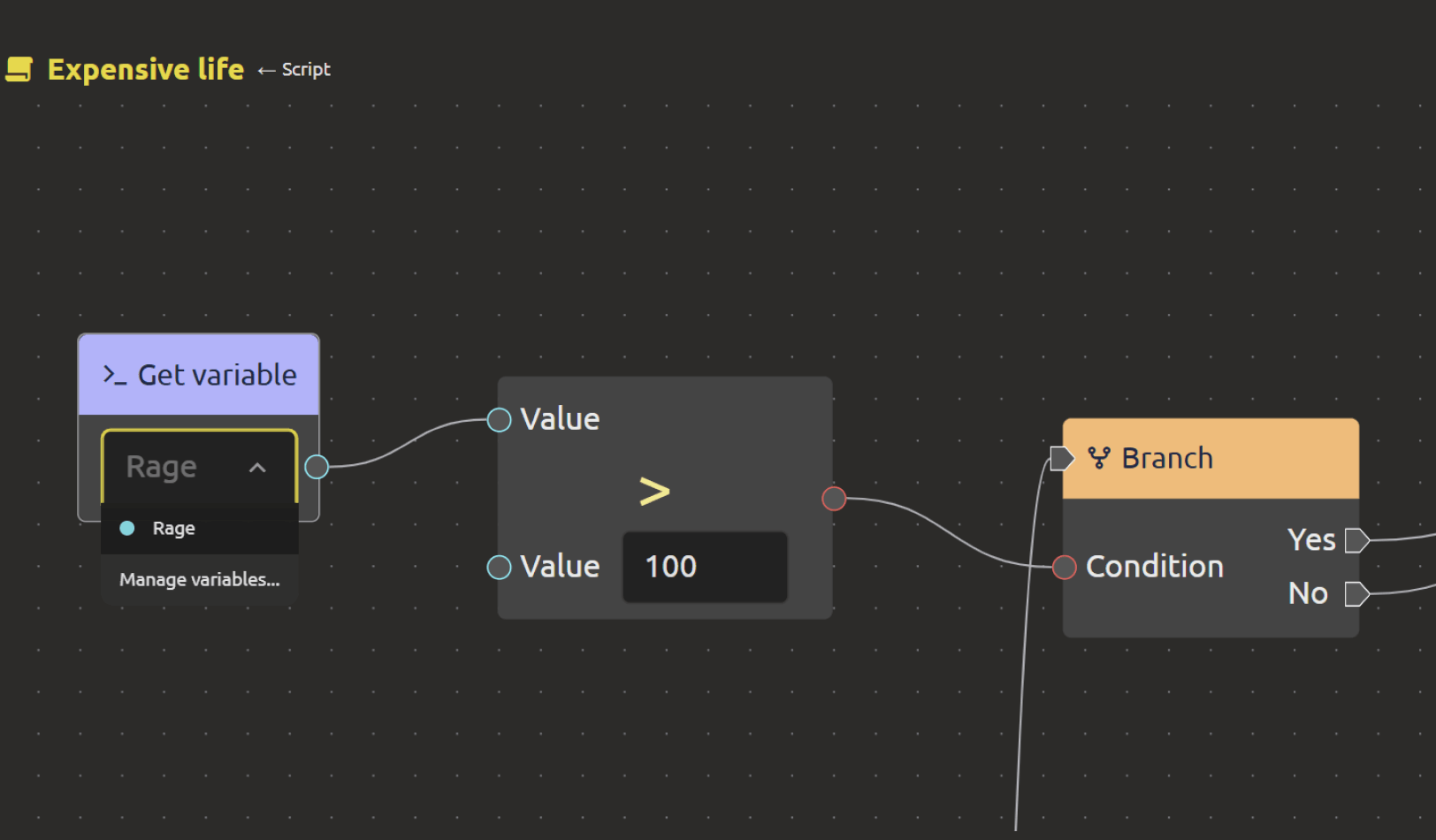Collapse the Rage variable dropdown
The image size is (1436, 840).
pyautogui.click(x=200, y=466)
